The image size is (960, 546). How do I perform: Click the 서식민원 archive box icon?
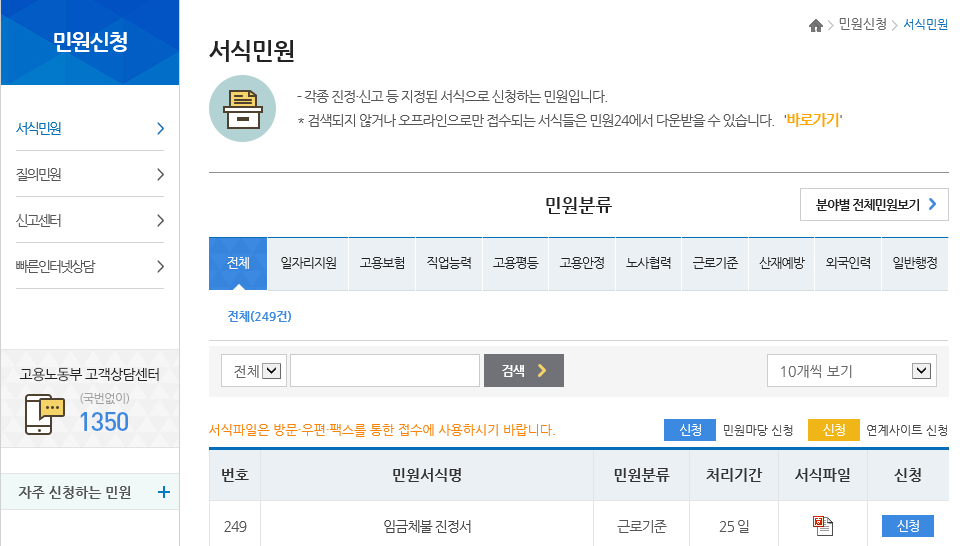[x=242, y=108]
